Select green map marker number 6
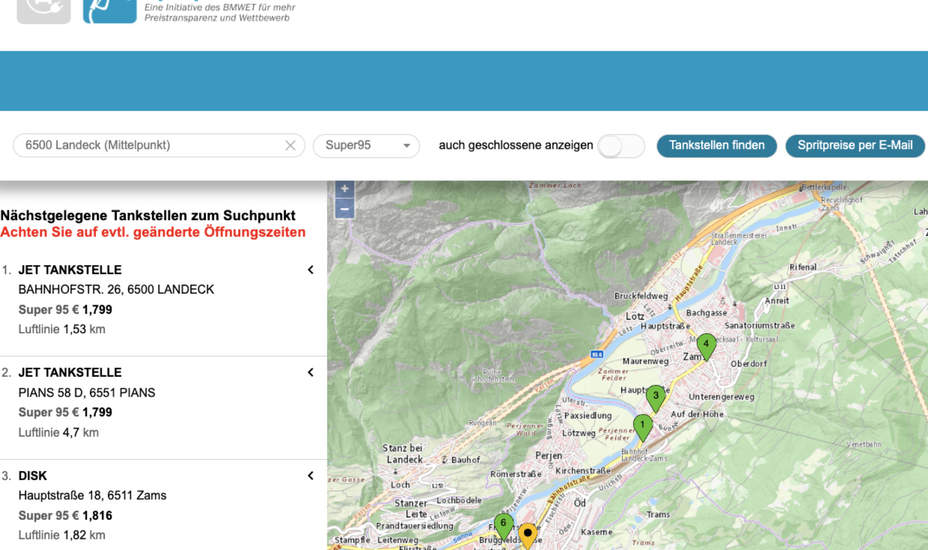Viewport: 928px width, 550px height. click(x=504, y=526)
